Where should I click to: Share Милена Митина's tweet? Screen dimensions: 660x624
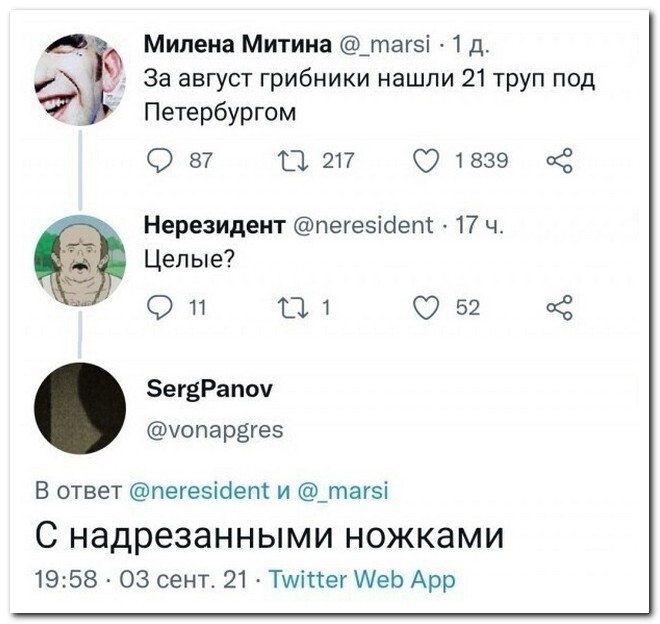[x=559, y=161]
